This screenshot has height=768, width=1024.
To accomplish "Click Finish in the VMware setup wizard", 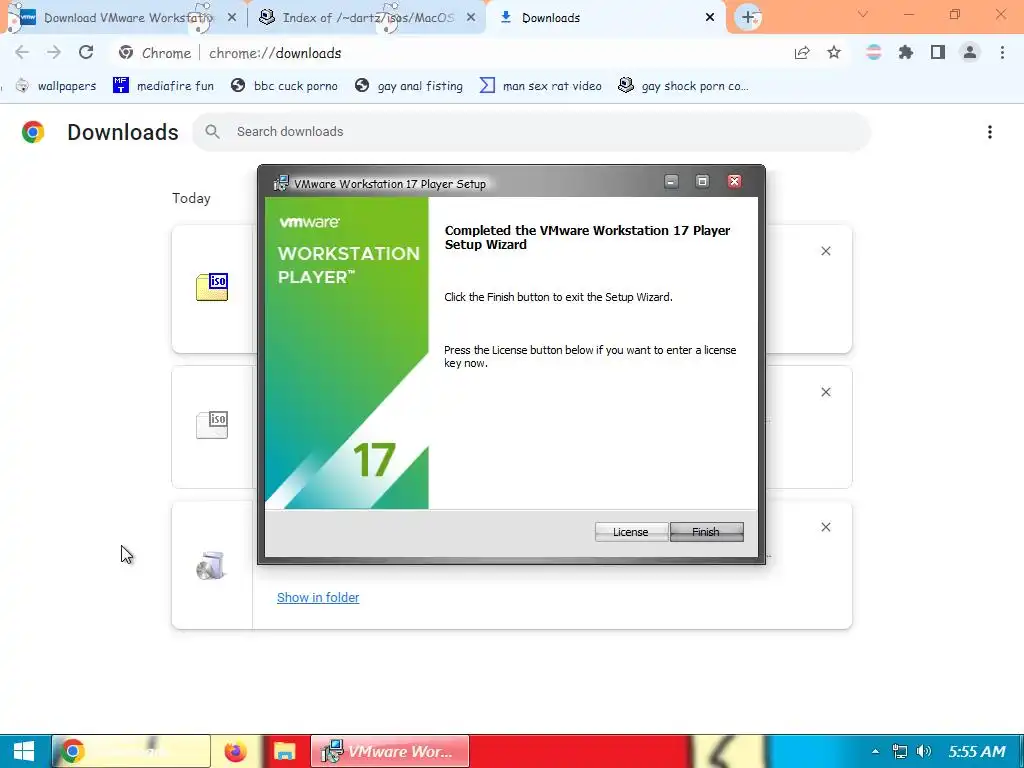I will click(x=706, y=532).
